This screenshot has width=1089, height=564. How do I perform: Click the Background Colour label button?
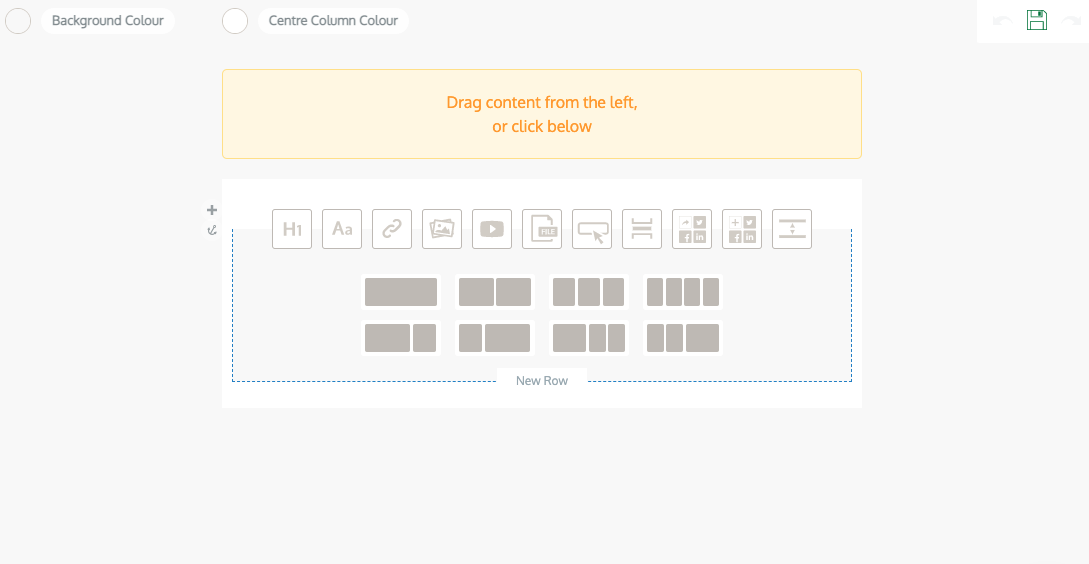coord(108,21)
